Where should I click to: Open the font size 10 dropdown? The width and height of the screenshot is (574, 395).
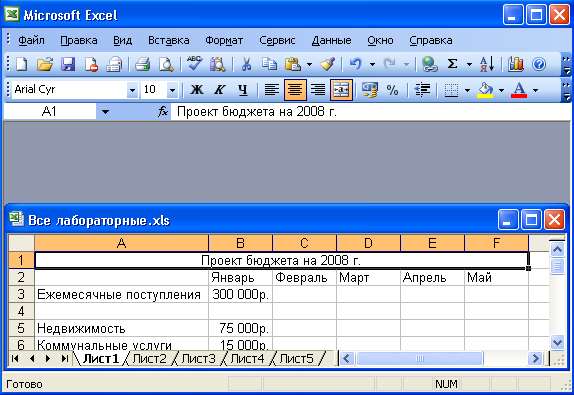click(x=172, y=90)
